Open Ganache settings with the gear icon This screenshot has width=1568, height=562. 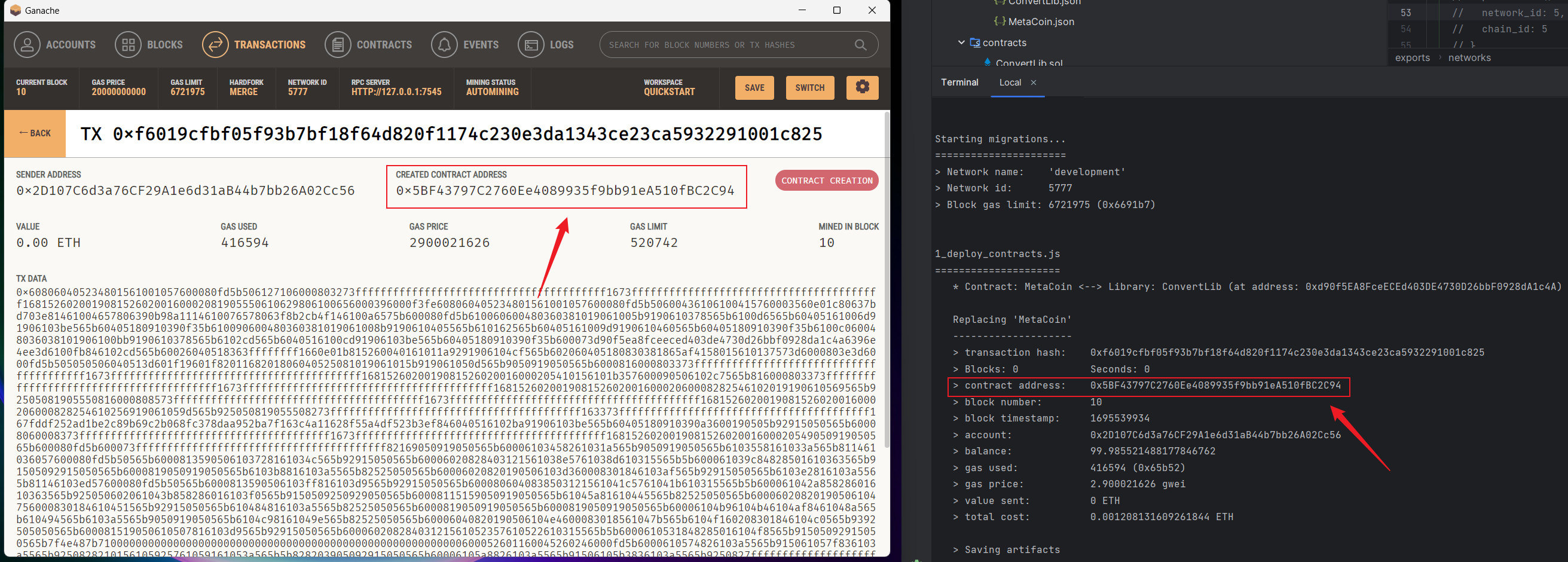862,88
